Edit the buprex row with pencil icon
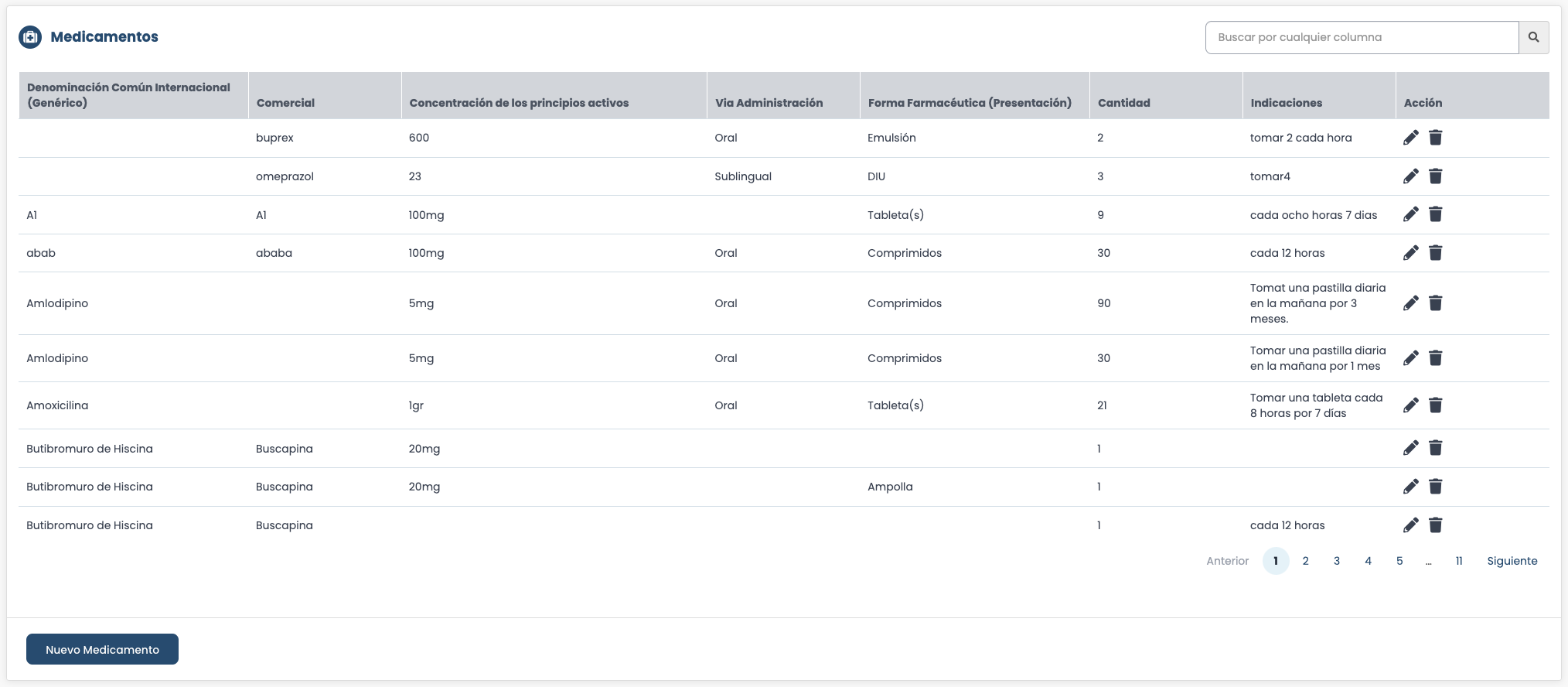The height and width of the screenshot is (687, 1568). tap(1411, 138)
